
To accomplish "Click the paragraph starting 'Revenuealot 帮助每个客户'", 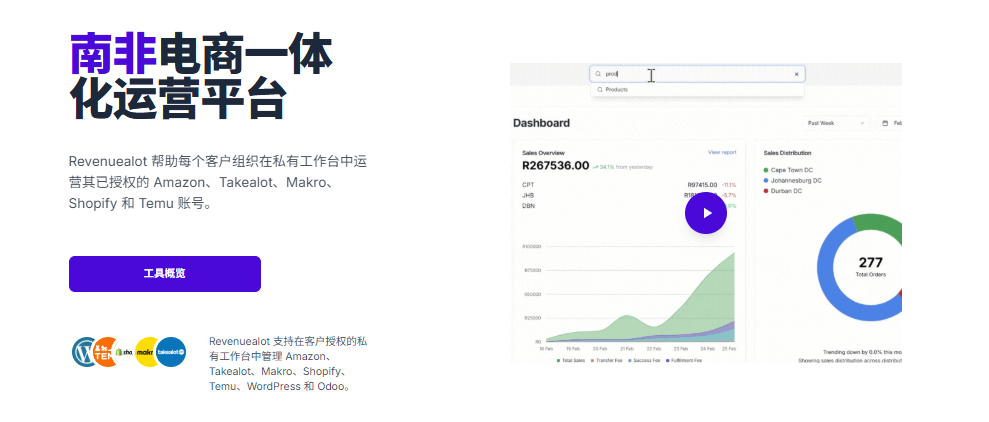I will point(218,183).
